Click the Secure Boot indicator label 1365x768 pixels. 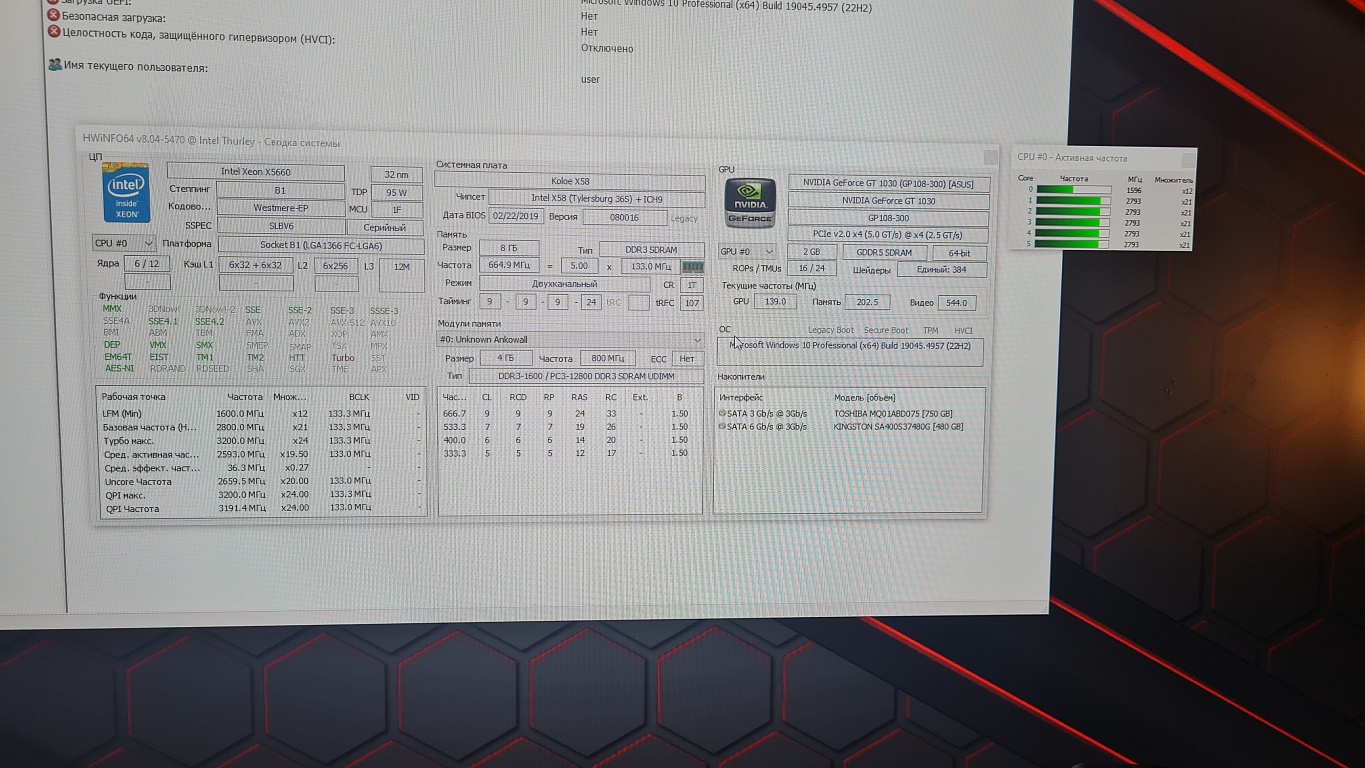point(886,331)
